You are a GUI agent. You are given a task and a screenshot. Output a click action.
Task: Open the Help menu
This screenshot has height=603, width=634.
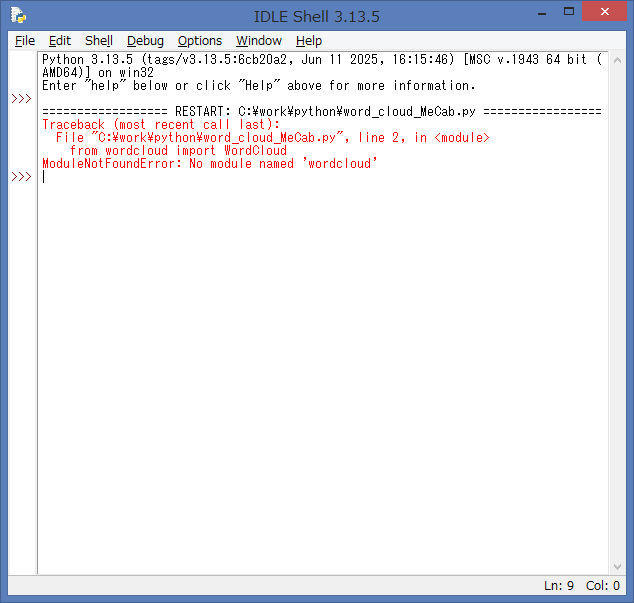(309, 41)
